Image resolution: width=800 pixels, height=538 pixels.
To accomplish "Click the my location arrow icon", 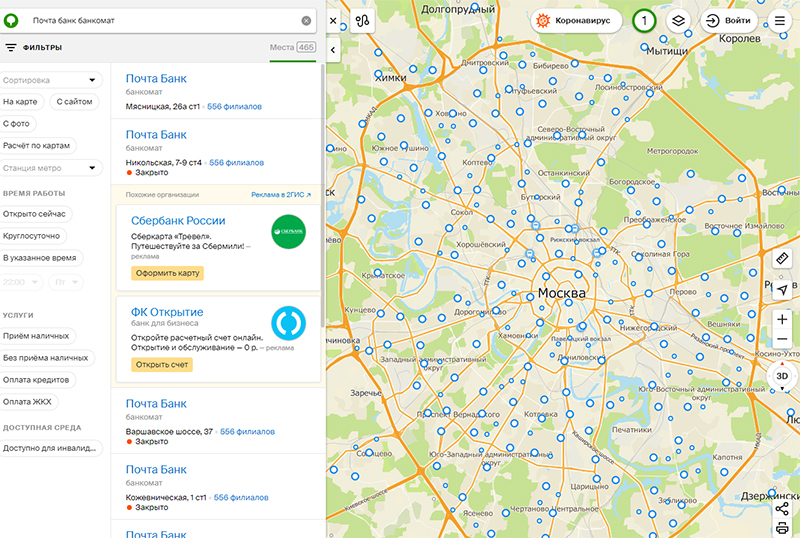I will 782,289.
